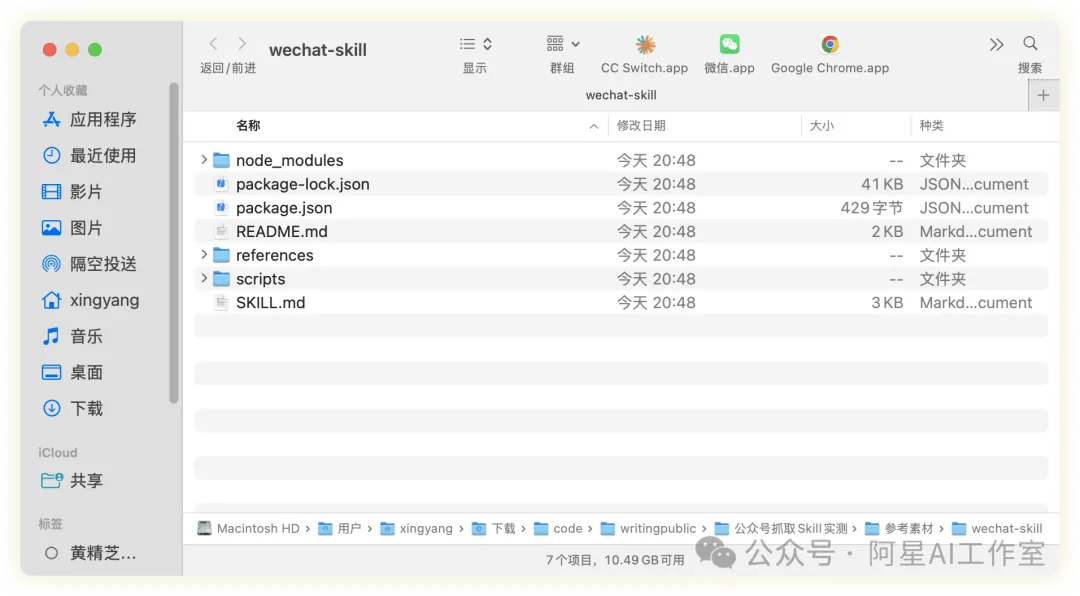This screenshot has height=596, width=1080.
Task: Jump to xingyang in path bar
Action: pyautogui.click(x=416, y=528)
